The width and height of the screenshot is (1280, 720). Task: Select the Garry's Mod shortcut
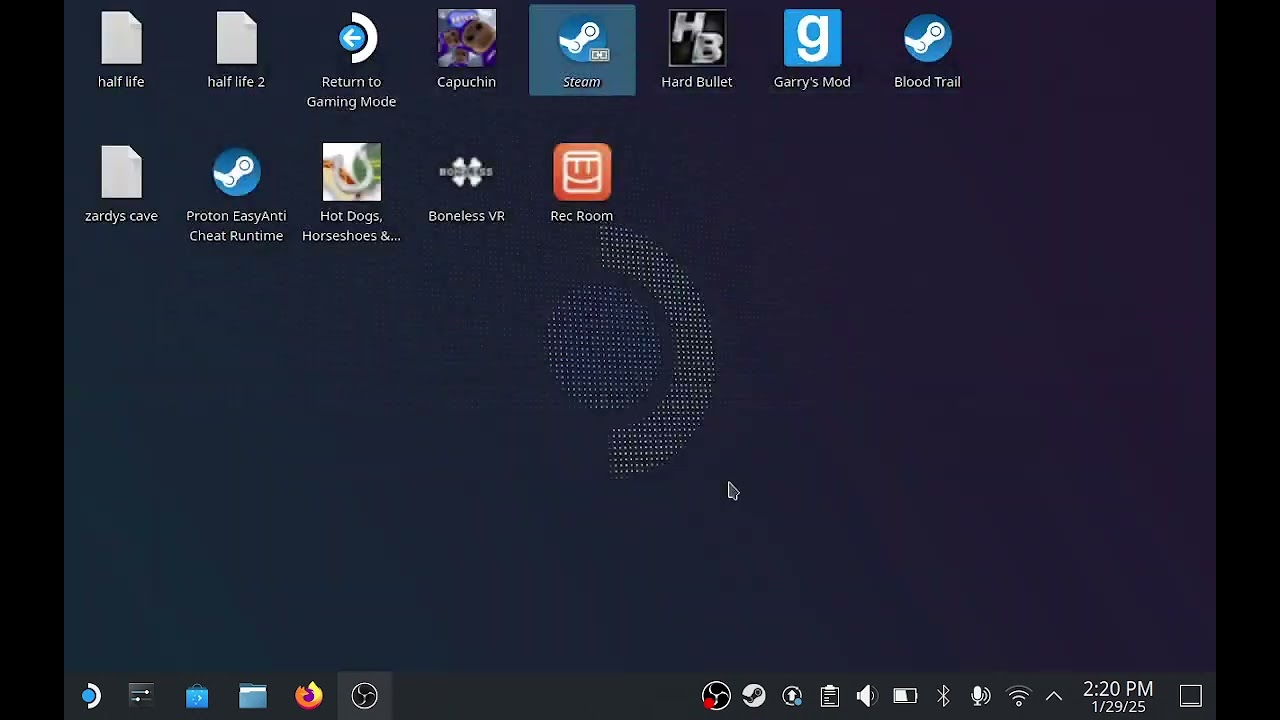point(812,50)
